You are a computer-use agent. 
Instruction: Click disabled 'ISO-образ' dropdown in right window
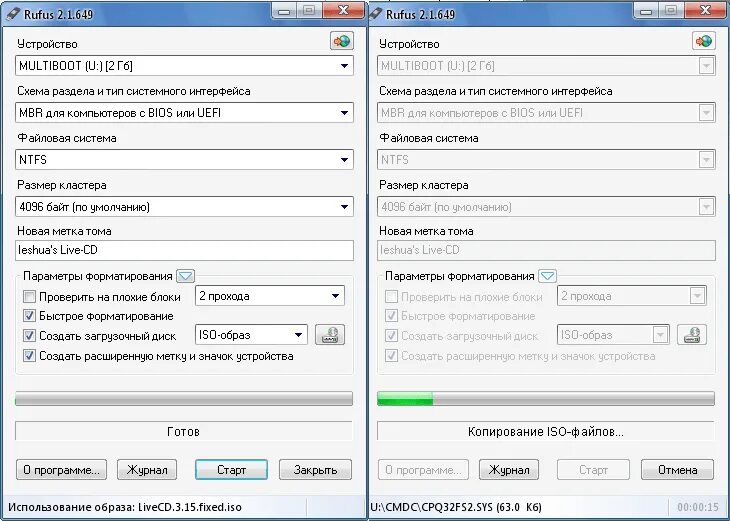pos(613,335)
